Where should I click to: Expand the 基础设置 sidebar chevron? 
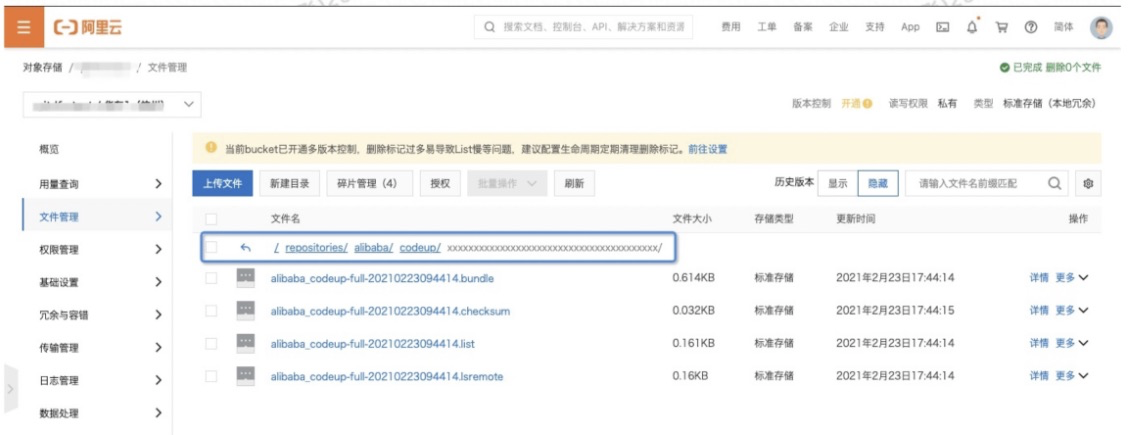(158, 283)
